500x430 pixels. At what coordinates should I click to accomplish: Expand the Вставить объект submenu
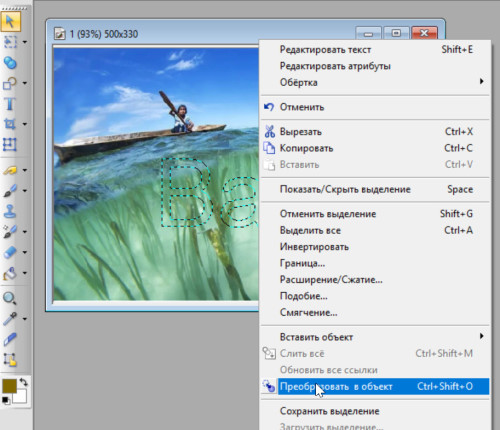tap(481, 336)
